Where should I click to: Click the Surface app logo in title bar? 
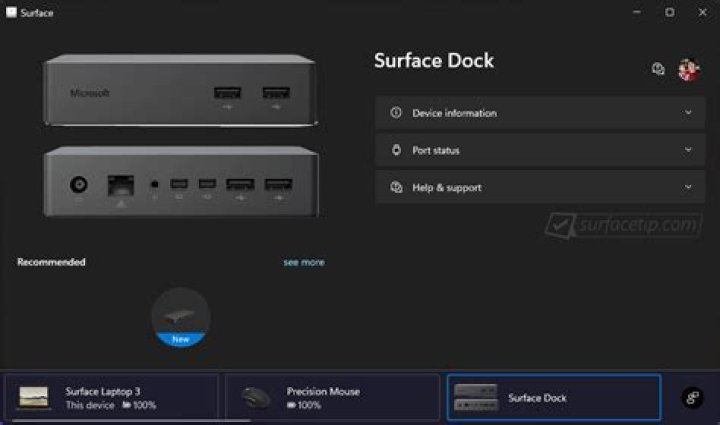tap(11, 13)
